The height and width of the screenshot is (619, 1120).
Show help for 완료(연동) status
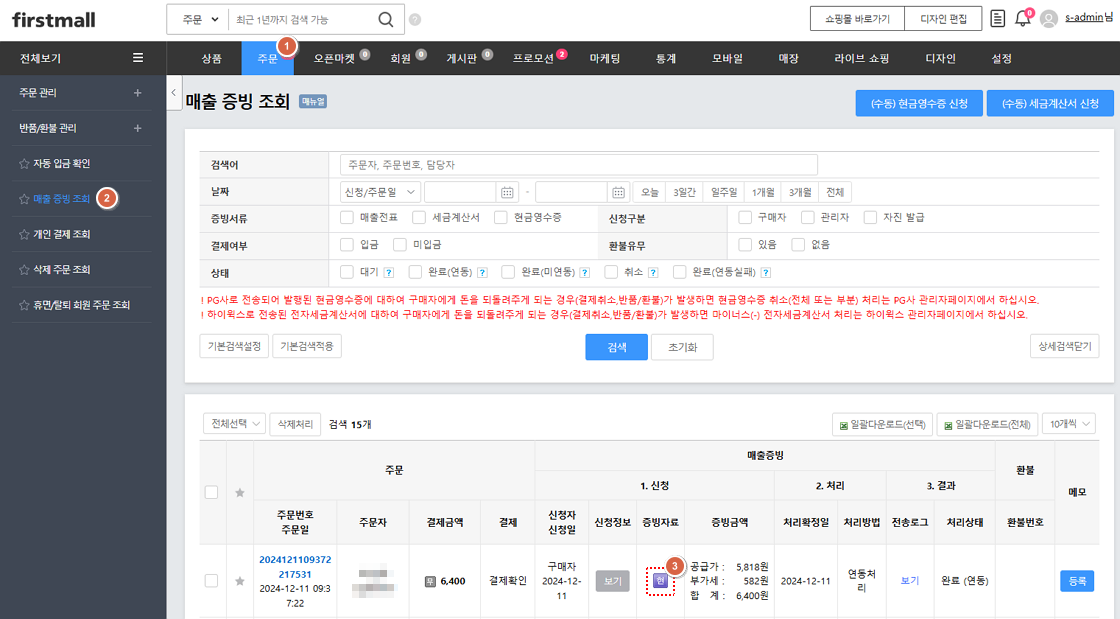(482, 273)
